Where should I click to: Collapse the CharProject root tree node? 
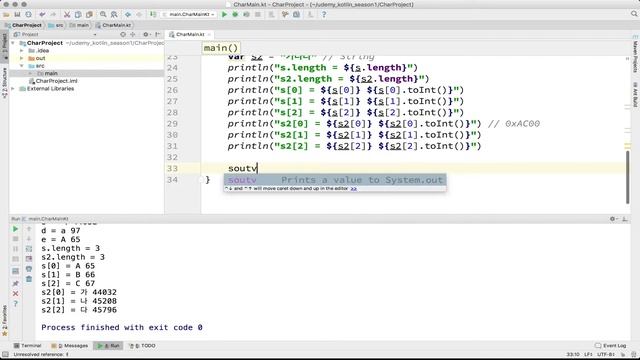point(13,43)
